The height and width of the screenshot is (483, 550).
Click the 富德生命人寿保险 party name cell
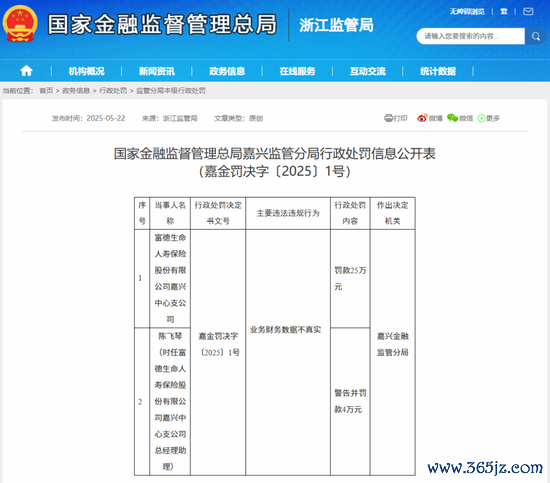pos(170,279)
